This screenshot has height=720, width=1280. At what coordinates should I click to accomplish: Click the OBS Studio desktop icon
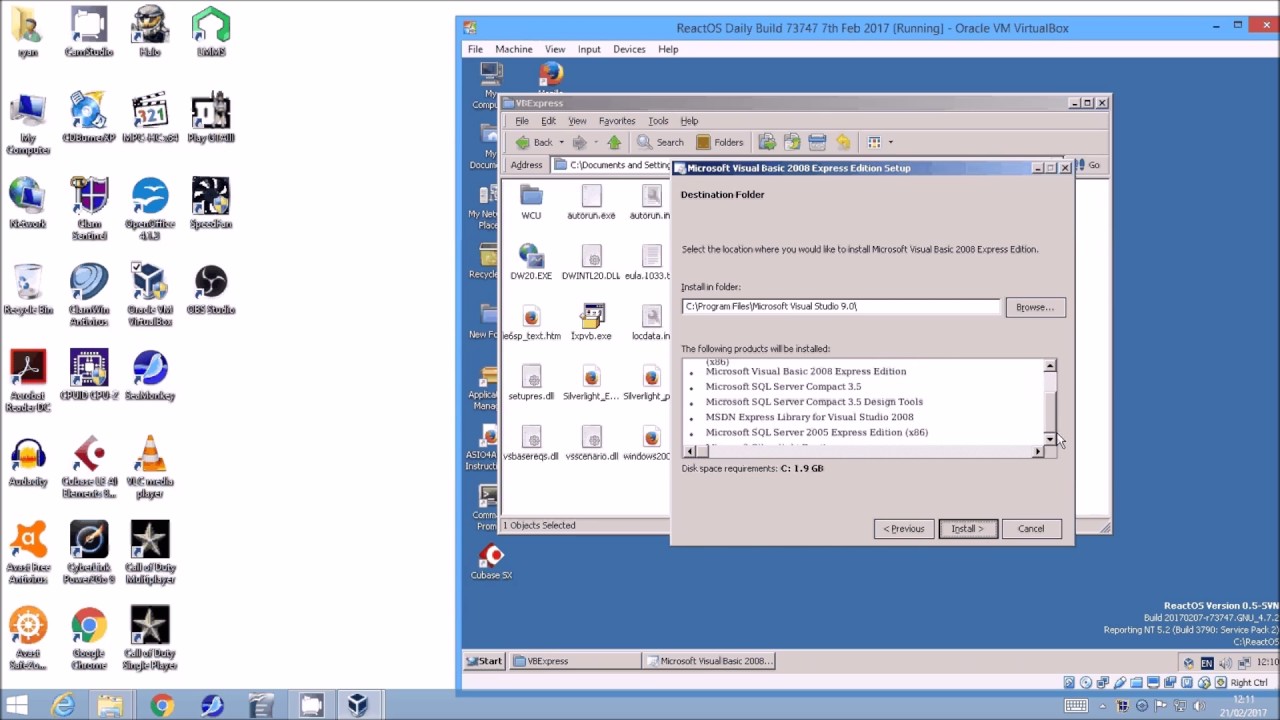pos(211,289)
